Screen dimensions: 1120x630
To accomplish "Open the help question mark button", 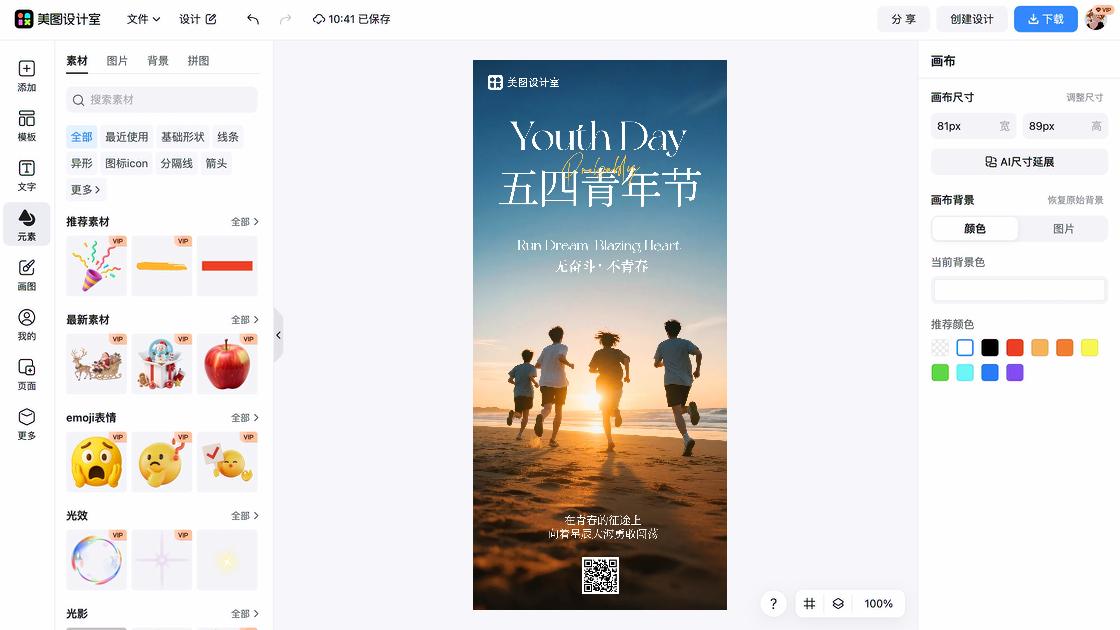I will (774, 604).
